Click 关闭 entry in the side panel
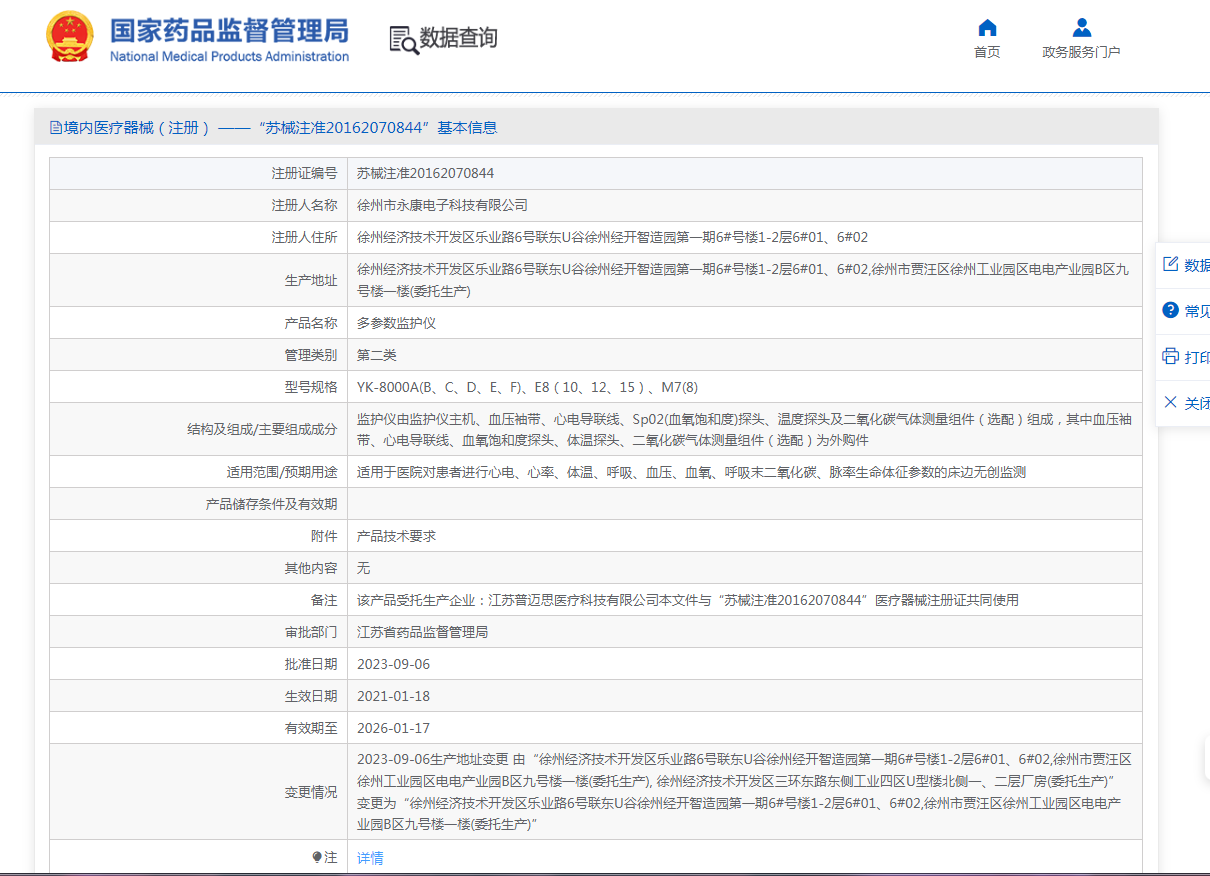 click(1197, 403)
